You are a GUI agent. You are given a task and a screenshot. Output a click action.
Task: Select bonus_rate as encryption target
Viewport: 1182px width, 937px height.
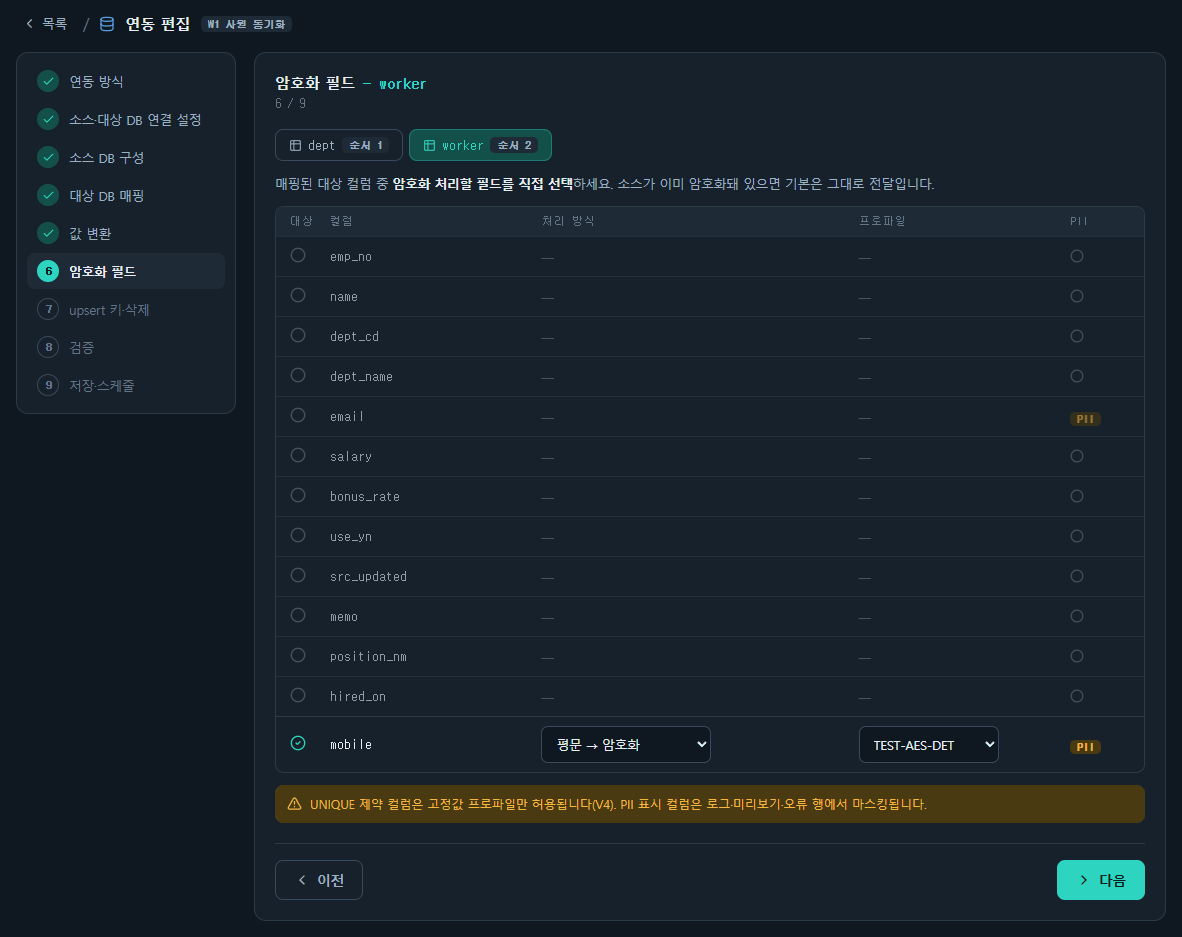tap(298, 495)
